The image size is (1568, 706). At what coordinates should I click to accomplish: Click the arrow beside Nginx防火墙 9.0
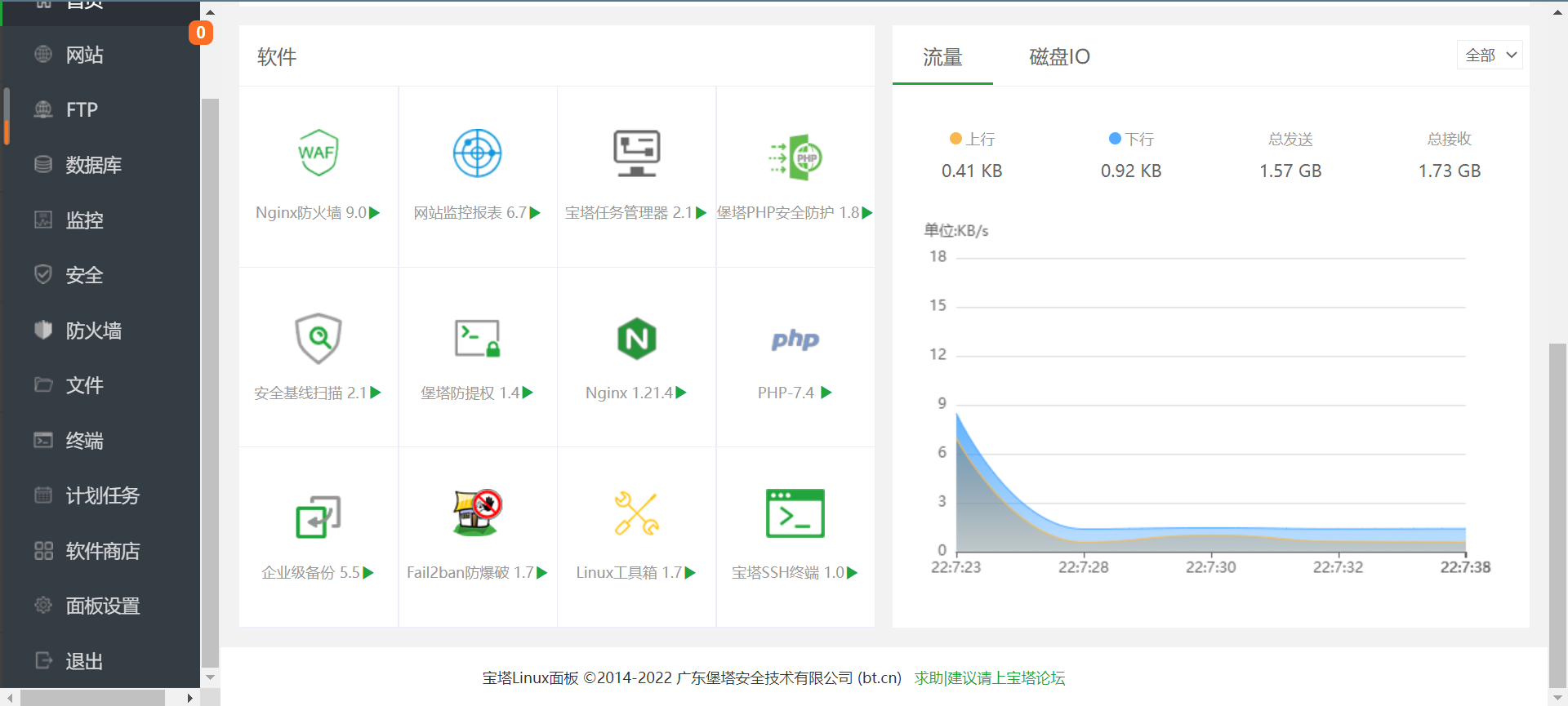click(x=375, y=213)
